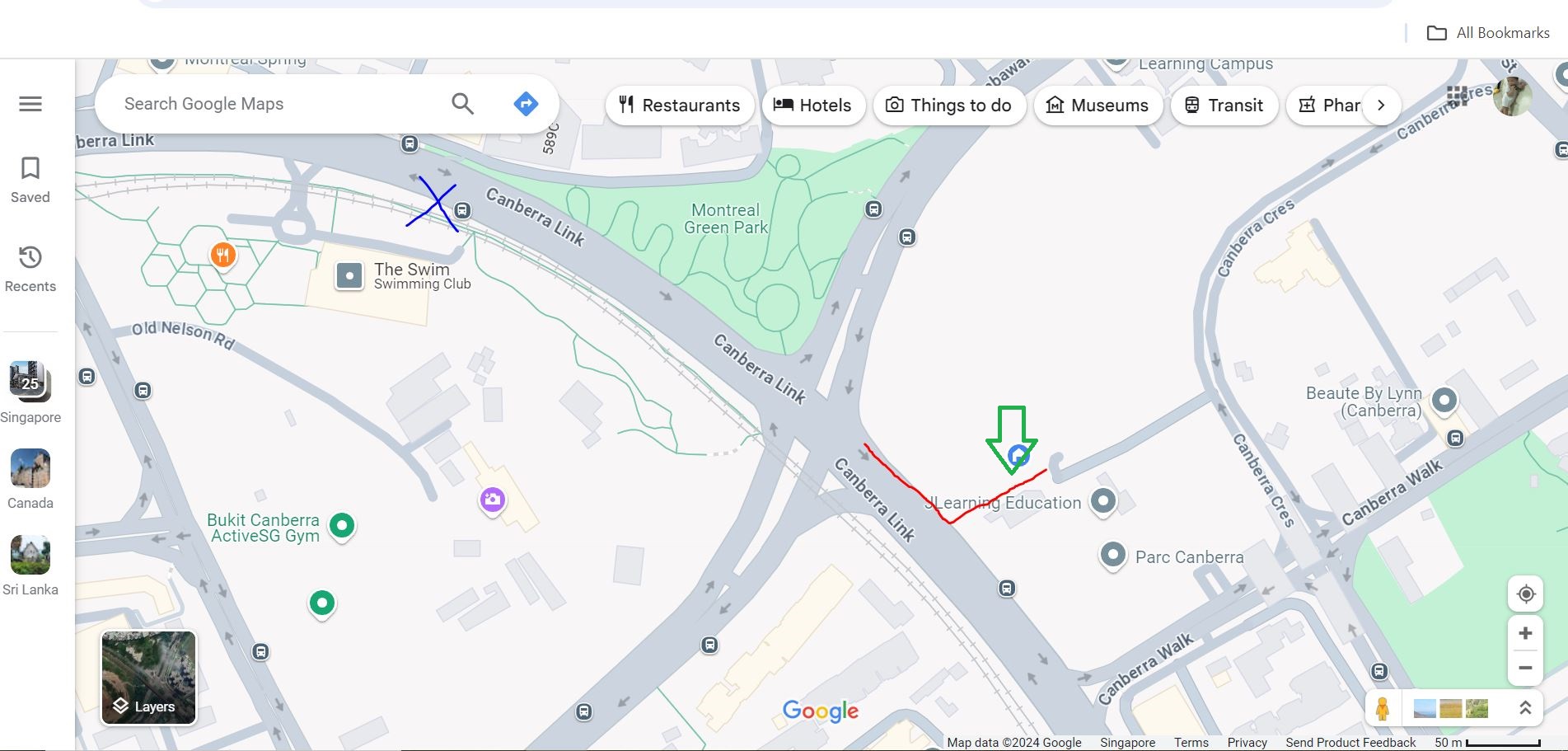Zoom out with the minus button
The width and height of the screenshot is (1568, 751).
(1525, 668)
